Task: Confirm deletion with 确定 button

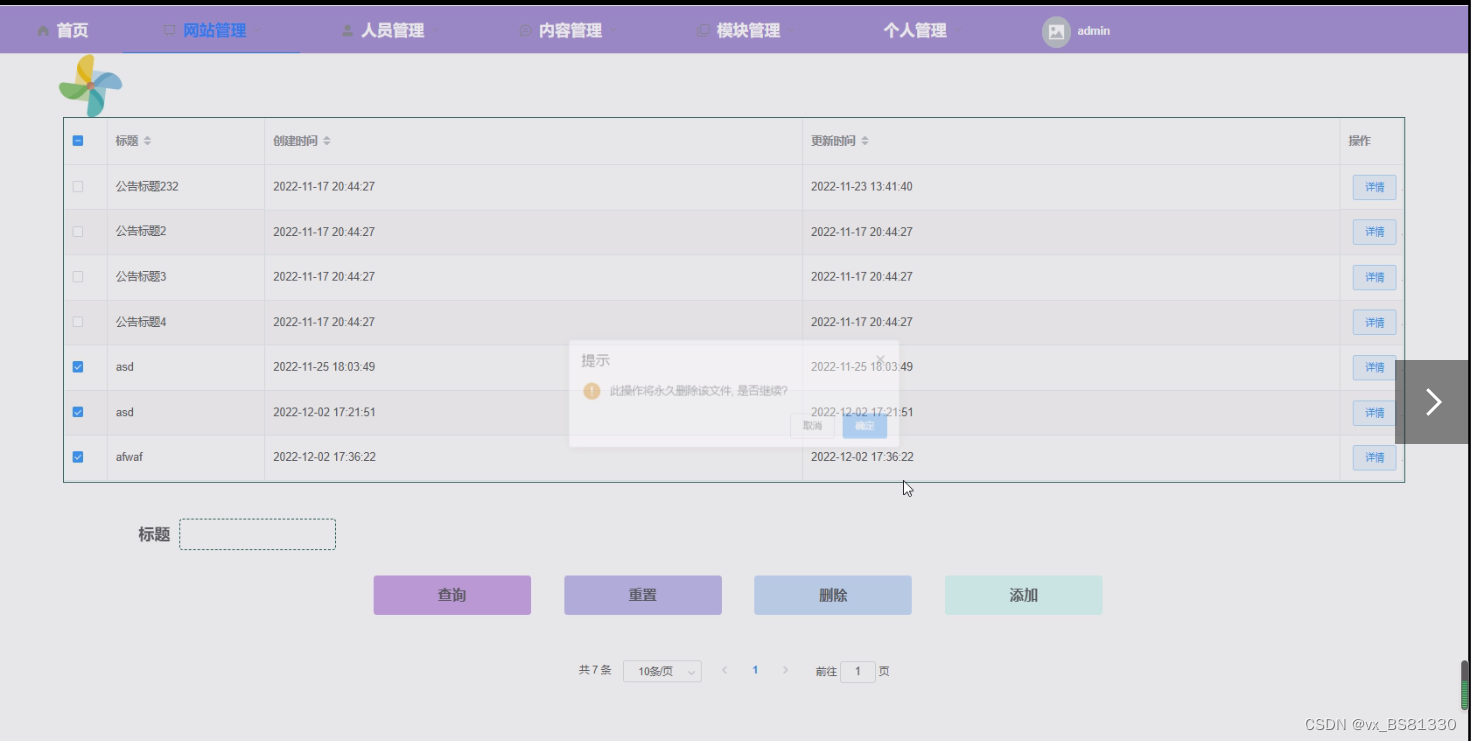Action: pyautogui.click(x=864, y=426)
